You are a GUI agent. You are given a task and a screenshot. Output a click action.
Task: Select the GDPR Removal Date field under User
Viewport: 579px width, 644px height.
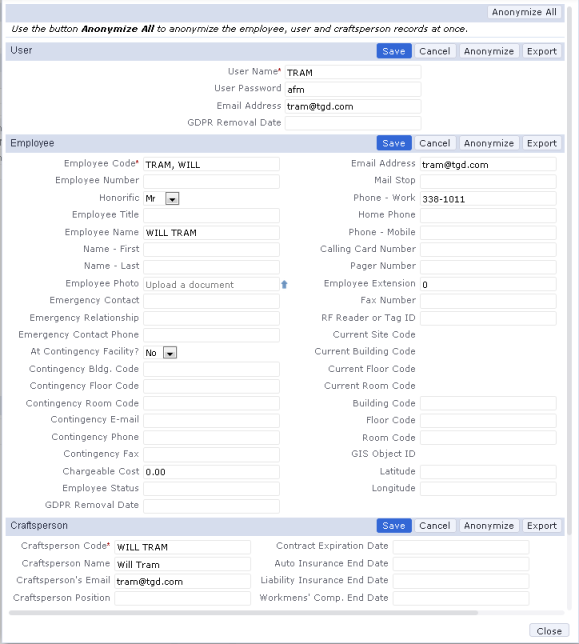pyautogui.click(x=353, y=123)
